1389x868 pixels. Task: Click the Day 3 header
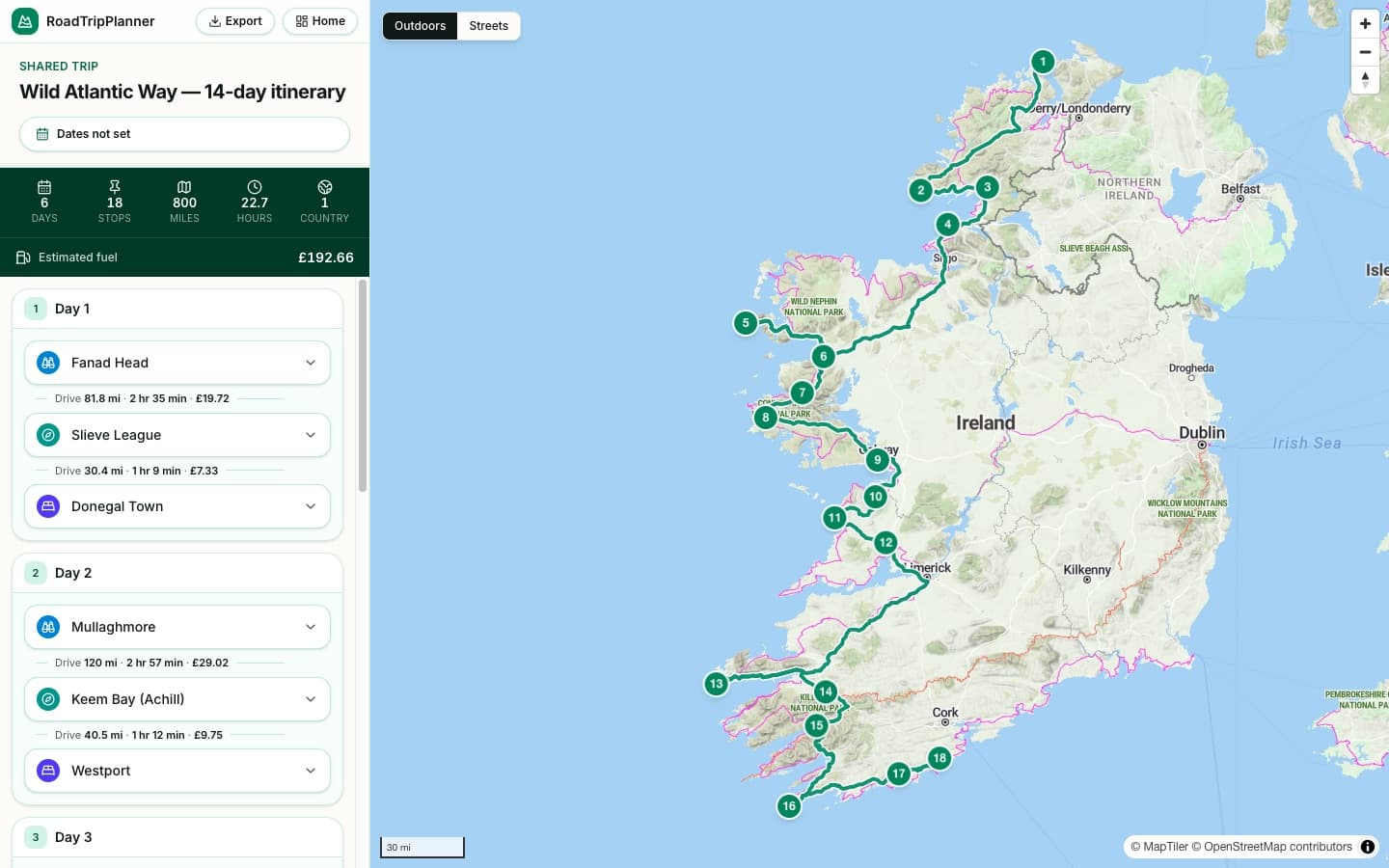[x=177, y=837]
